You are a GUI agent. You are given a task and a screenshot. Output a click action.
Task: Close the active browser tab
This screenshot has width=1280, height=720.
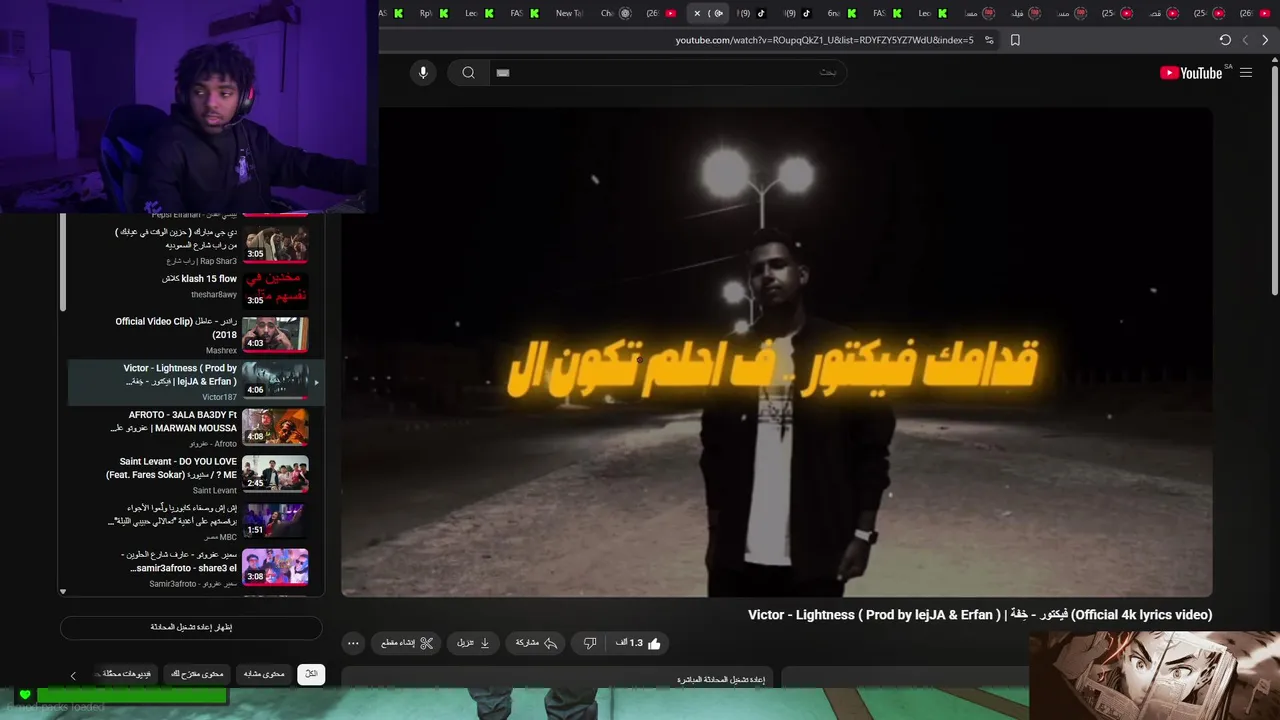tap(697, 13)
